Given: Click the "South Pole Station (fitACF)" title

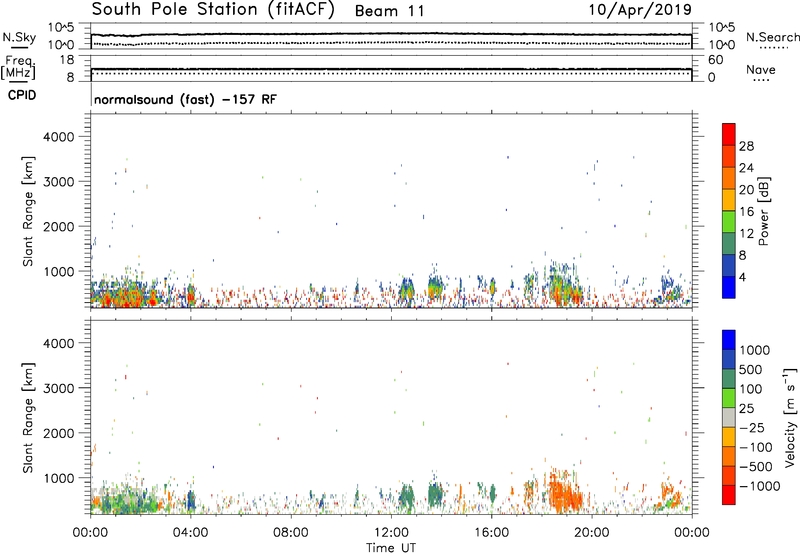Looking at the screenshot, I should click(213, 10).
